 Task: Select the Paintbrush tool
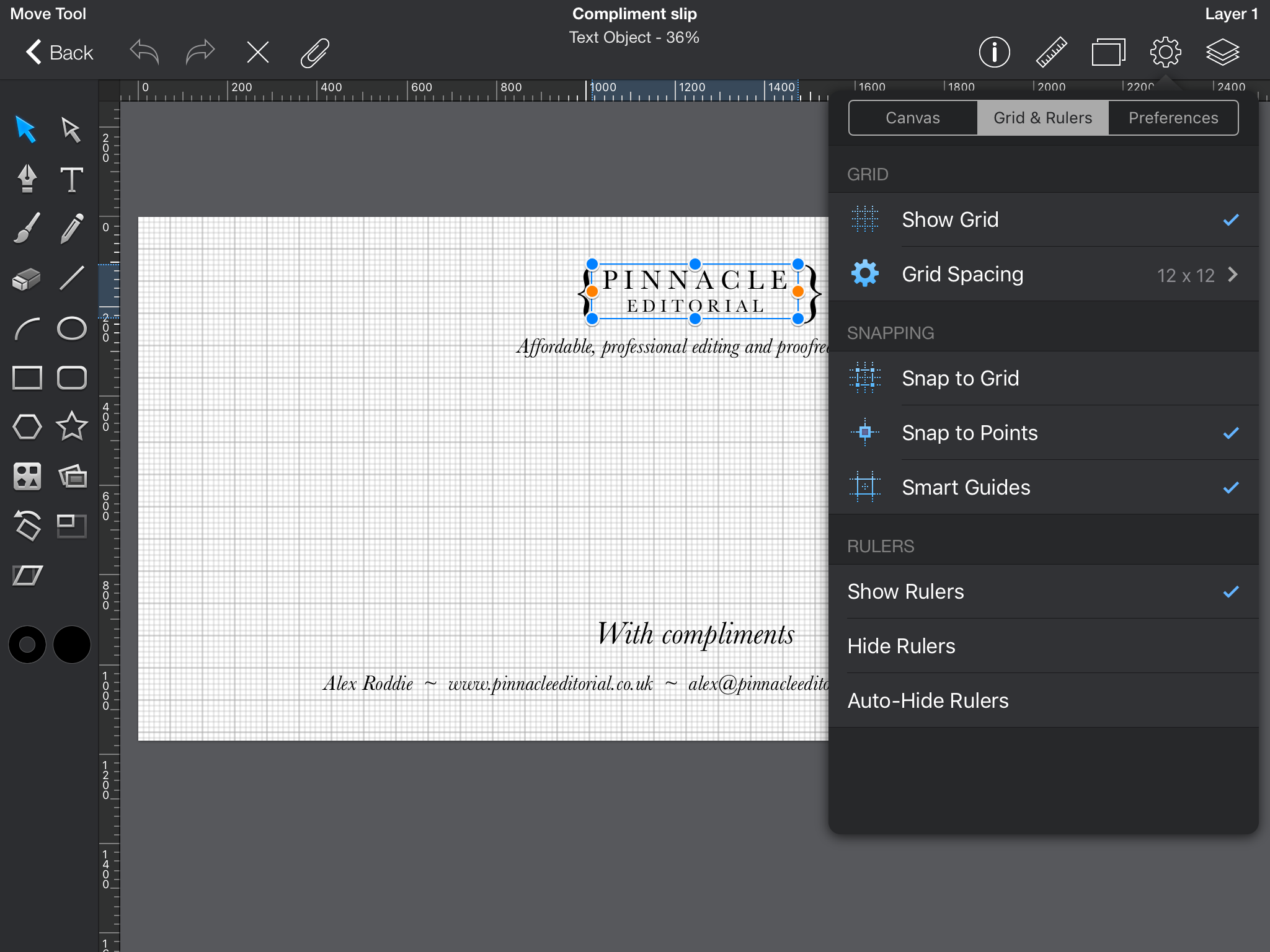[24, 227]
